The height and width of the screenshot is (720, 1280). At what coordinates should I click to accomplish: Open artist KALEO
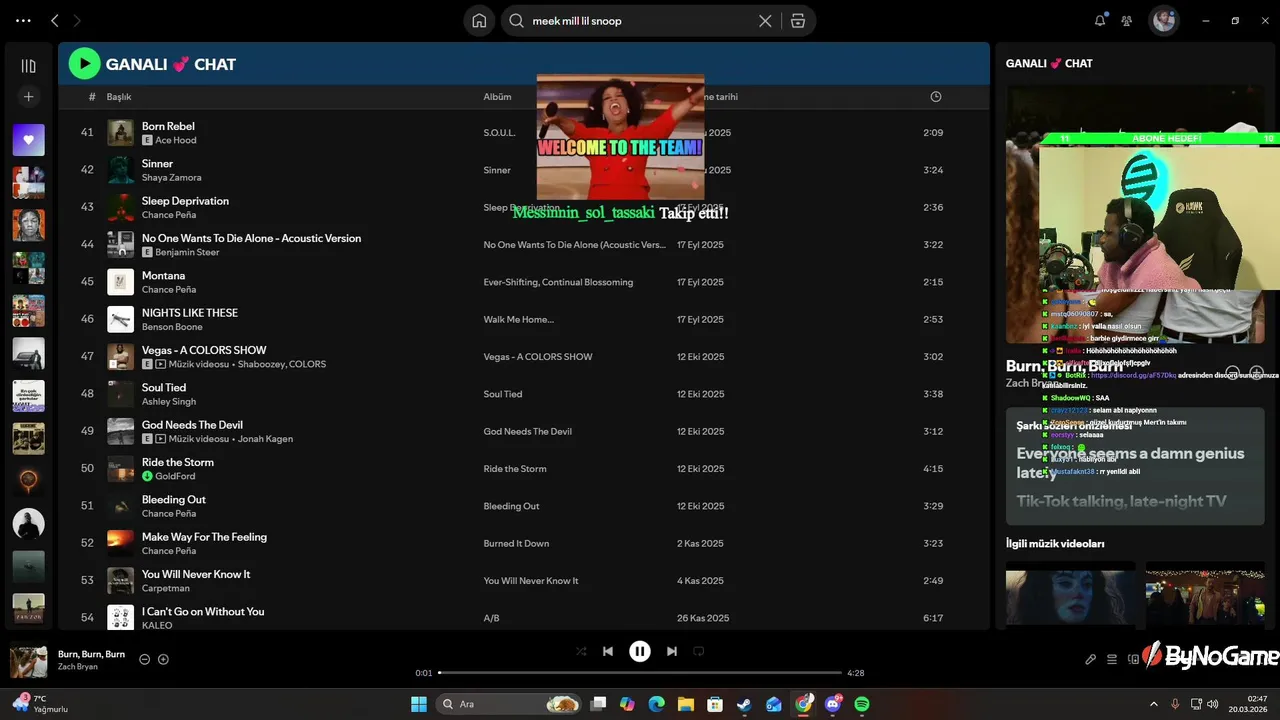[x=157, y=625]
